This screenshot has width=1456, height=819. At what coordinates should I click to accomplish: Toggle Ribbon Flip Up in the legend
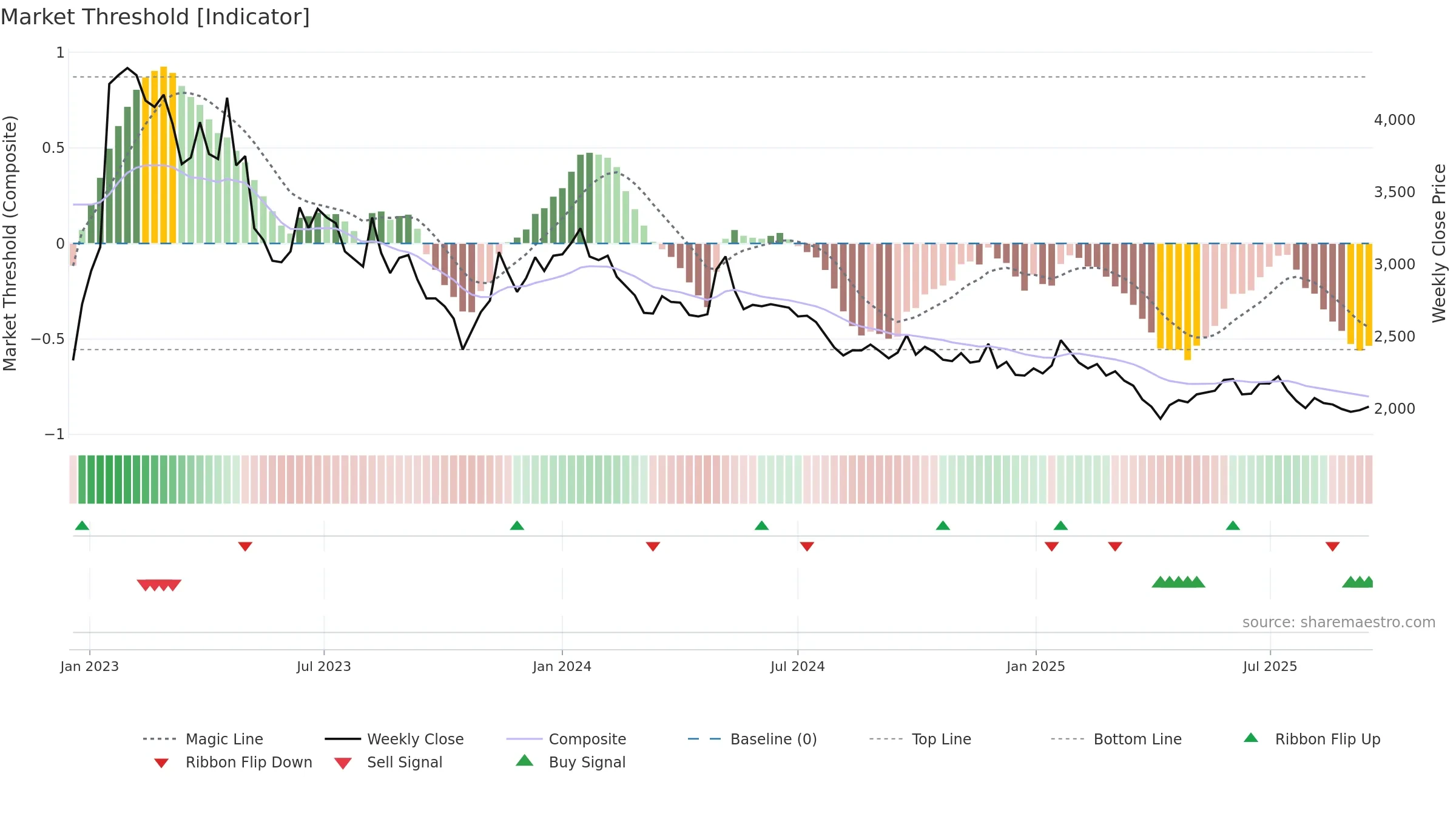coord(1312,739)
